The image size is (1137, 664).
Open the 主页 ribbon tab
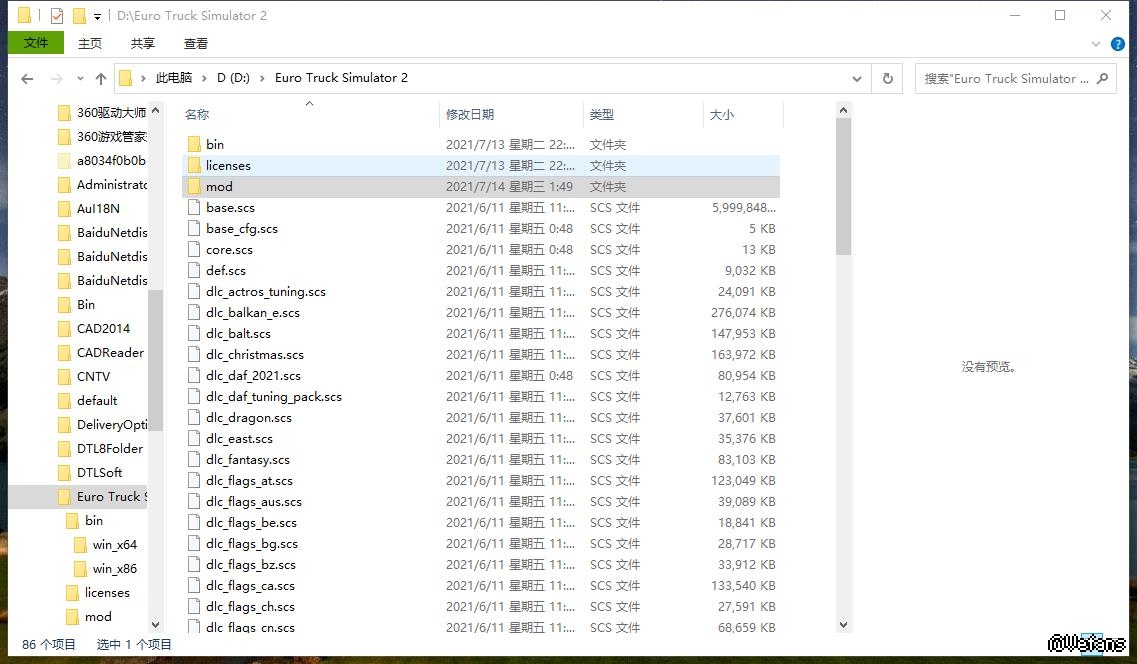[90, 43]
